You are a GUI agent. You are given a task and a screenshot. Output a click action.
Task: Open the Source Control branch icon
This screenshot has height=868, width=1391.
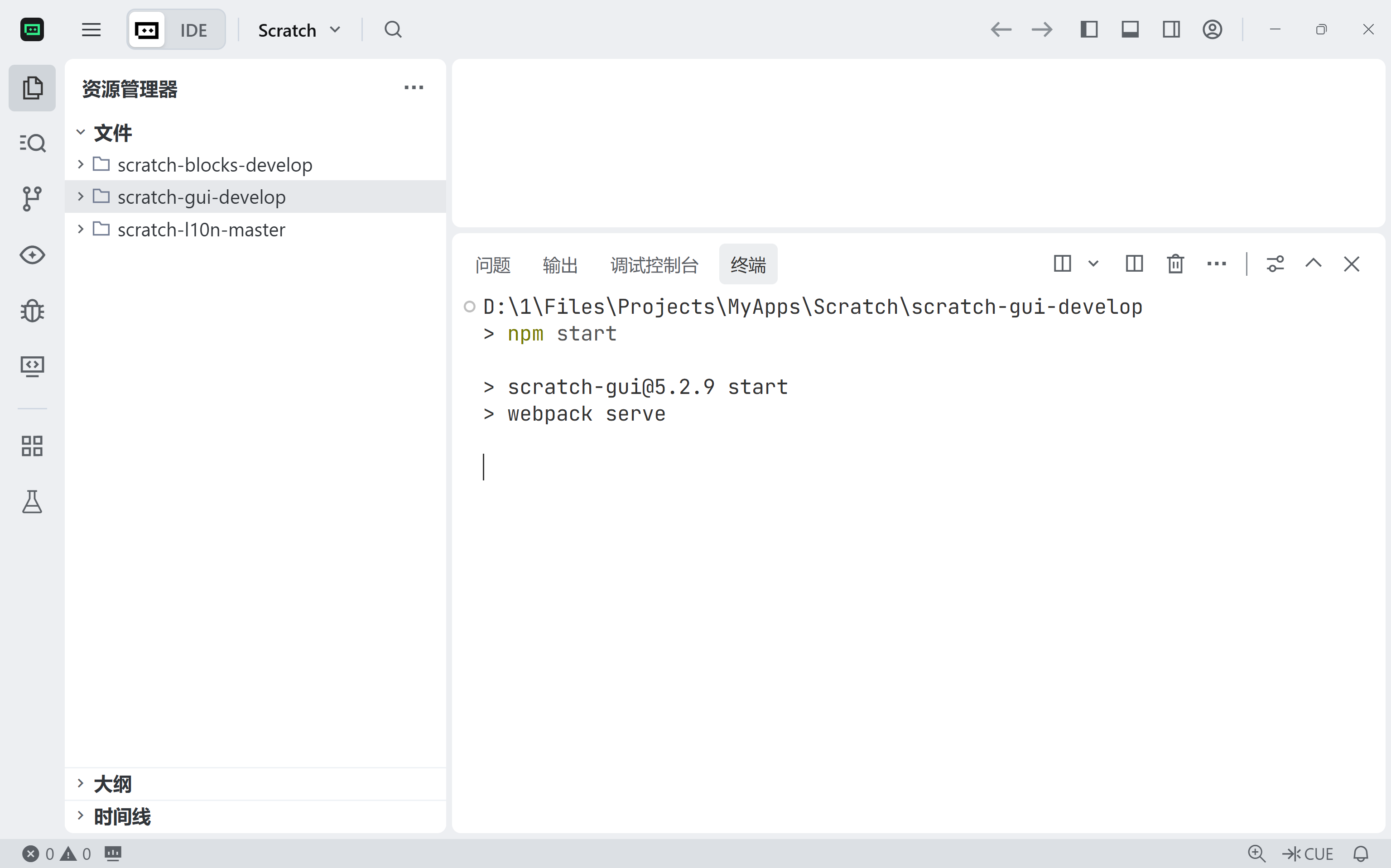coord(32,199)
